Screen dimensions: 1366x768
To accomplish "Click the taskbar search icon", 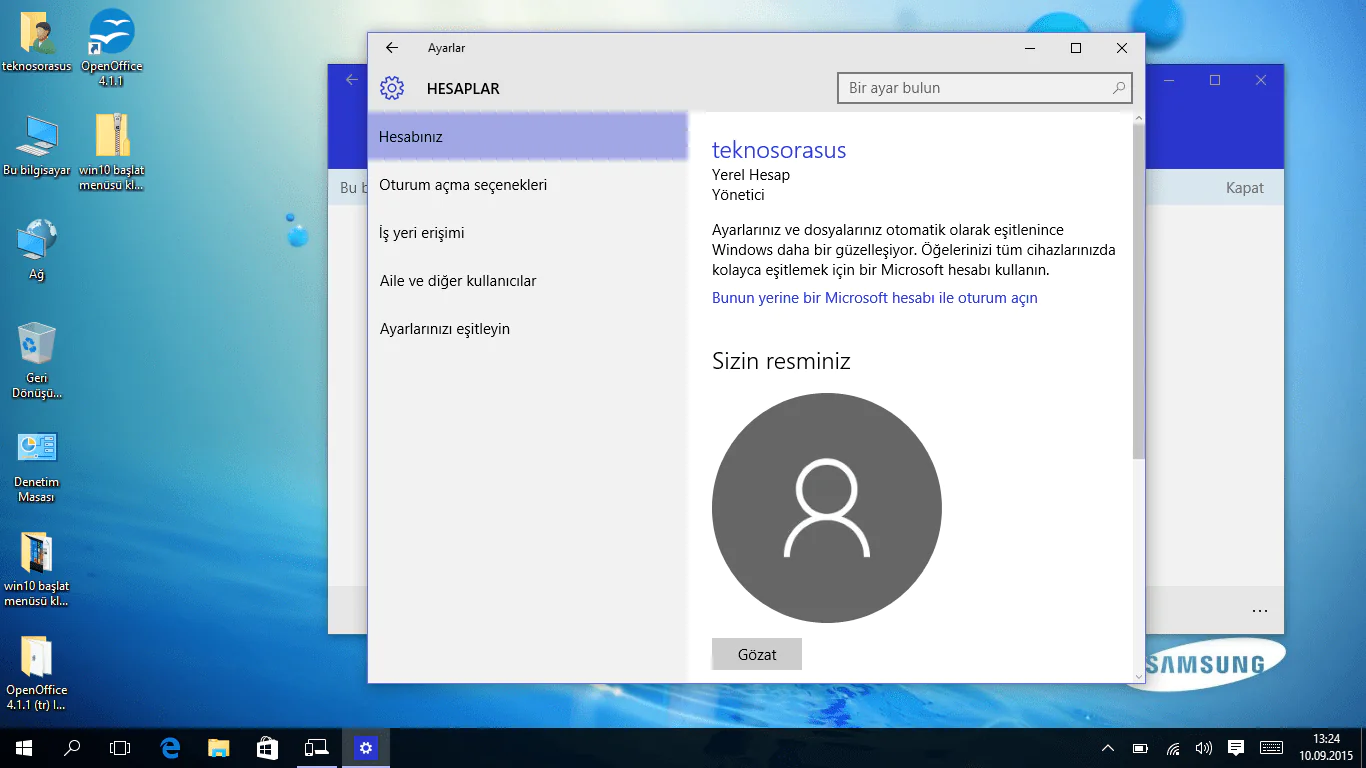I will point(70,747).
